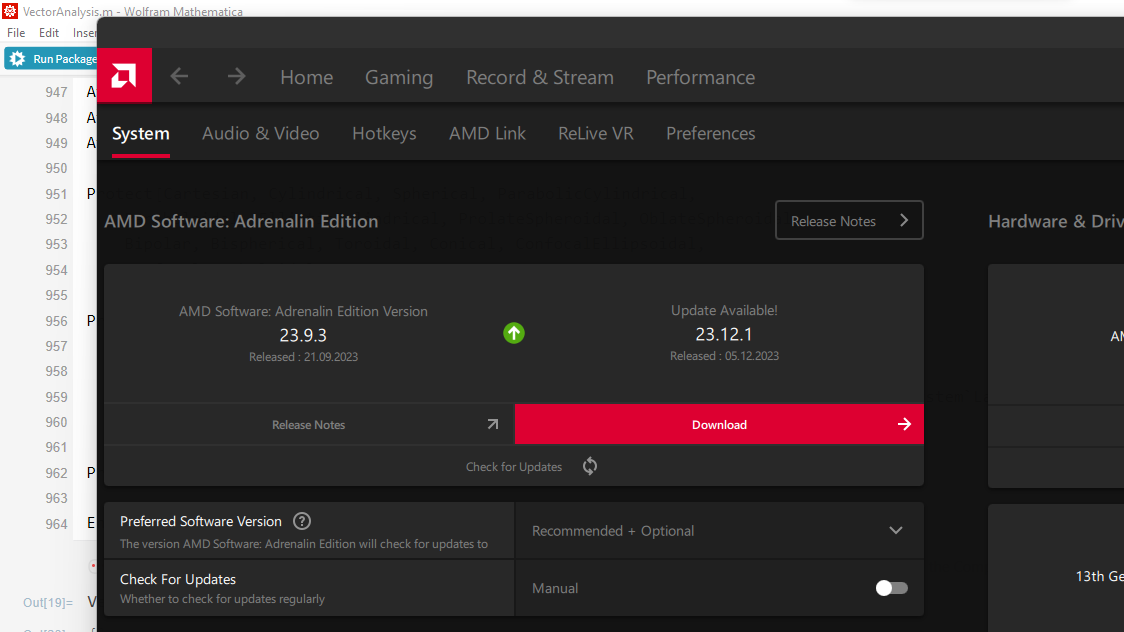Click line number 947 in Mathematica
This screenshot has width=1124, height=632.
pos(56,92)
